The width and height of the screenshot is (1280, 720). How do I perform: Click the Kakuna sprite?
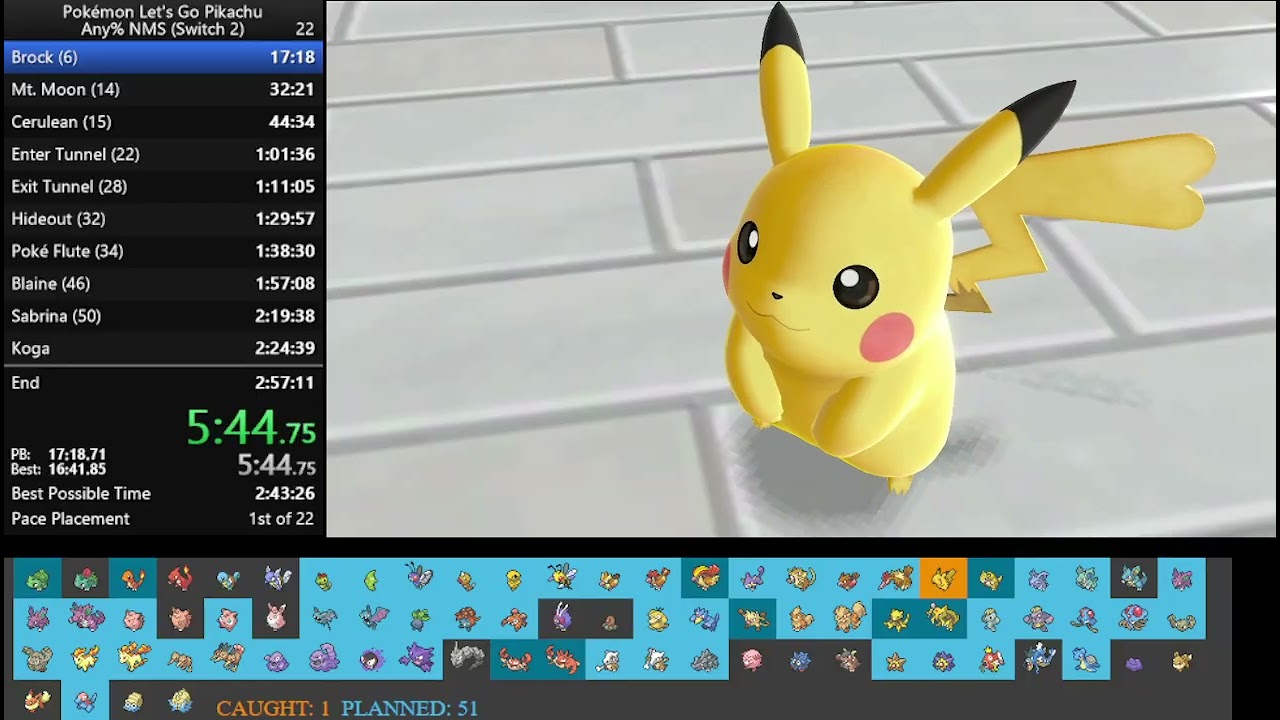coord(515,579)
